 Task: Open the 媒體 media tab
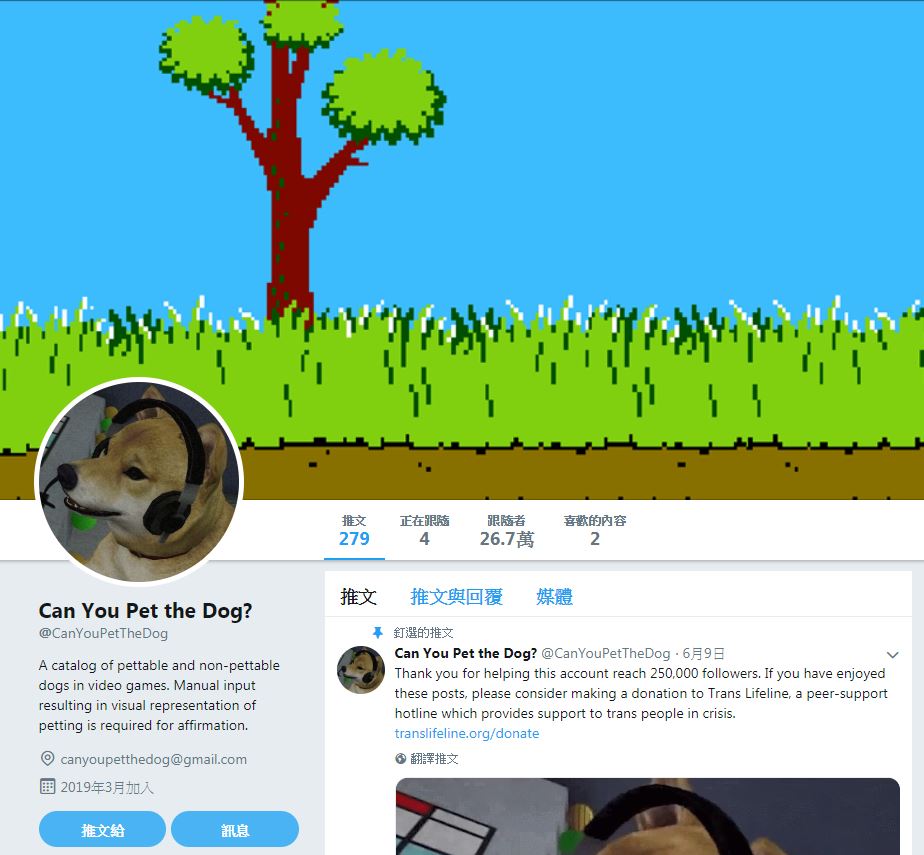point(555,596)
